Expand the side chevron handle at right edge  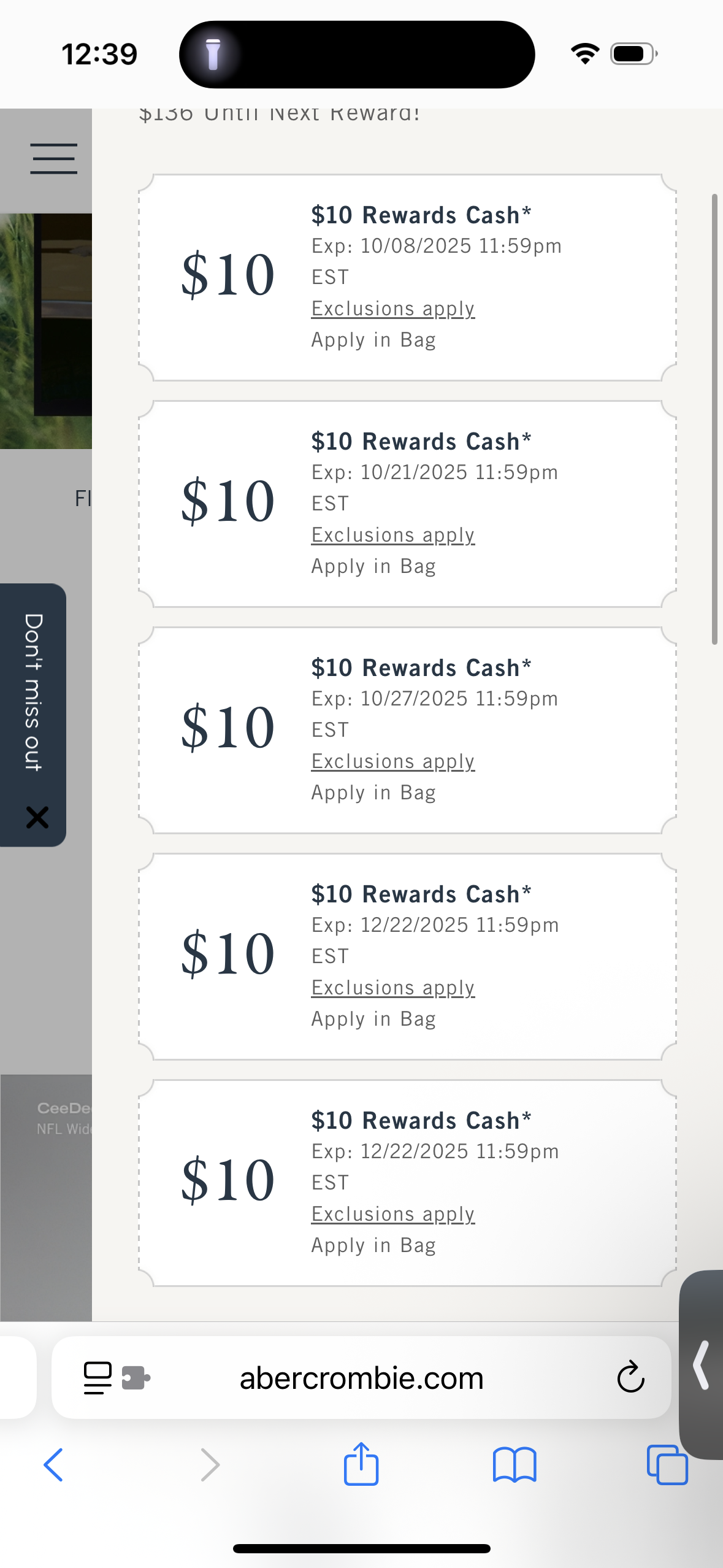[x=702, y=1365]
